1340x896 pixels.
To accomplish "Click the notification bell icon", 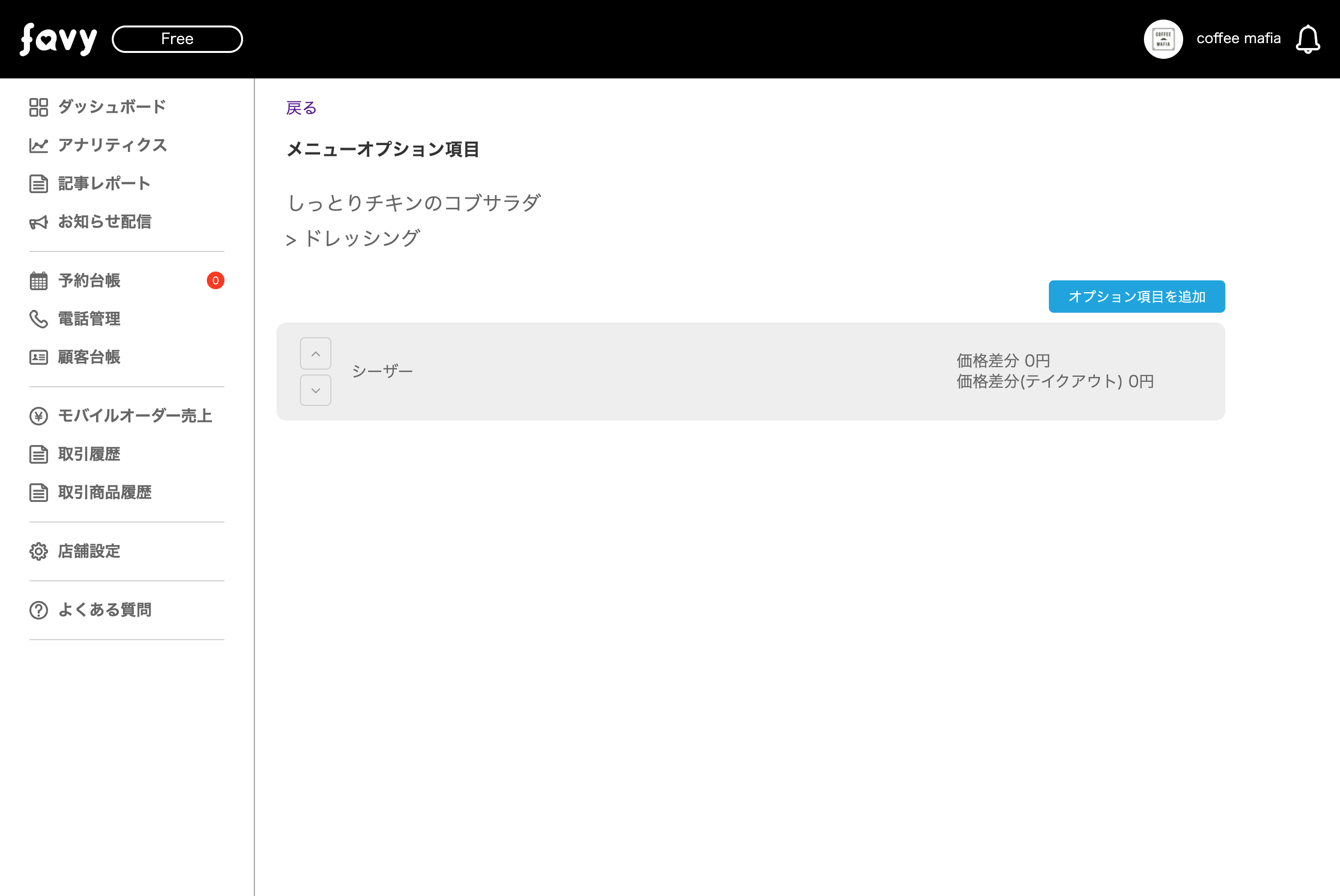I will coord(1308,39).
